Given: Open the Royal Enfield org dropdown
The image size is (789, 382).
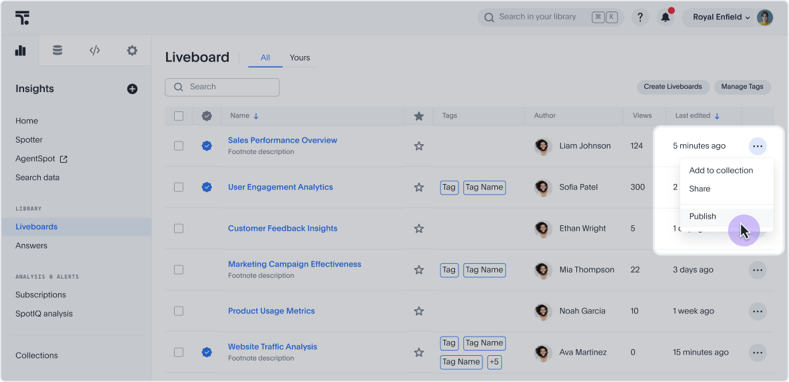Looking at the screenshot, I should pyautogui.click(x=721, y=18).
